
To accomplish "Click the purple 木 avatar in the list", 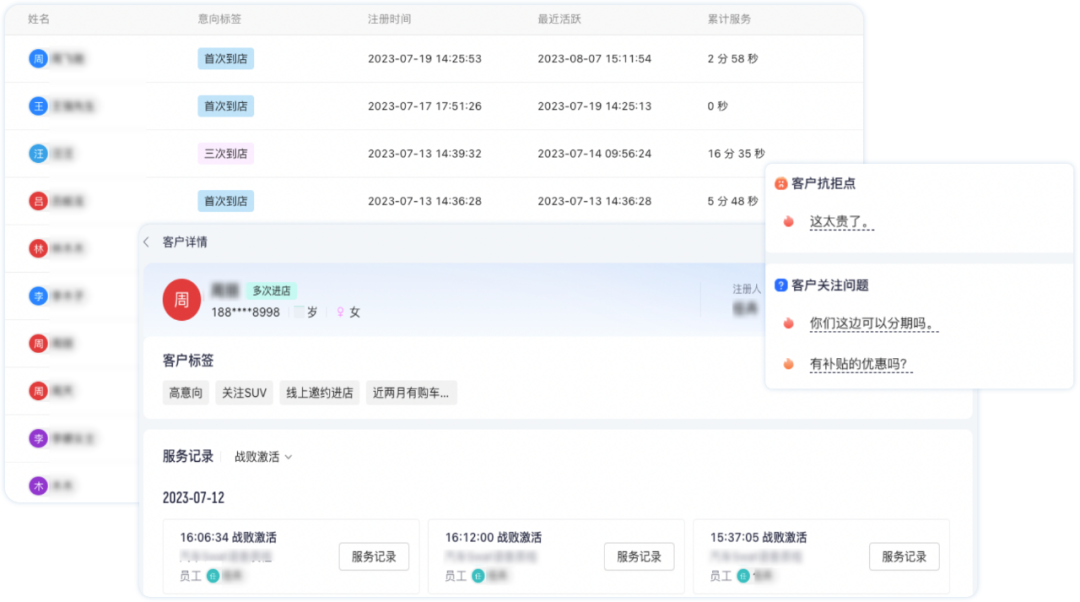I will click(38, 486).
